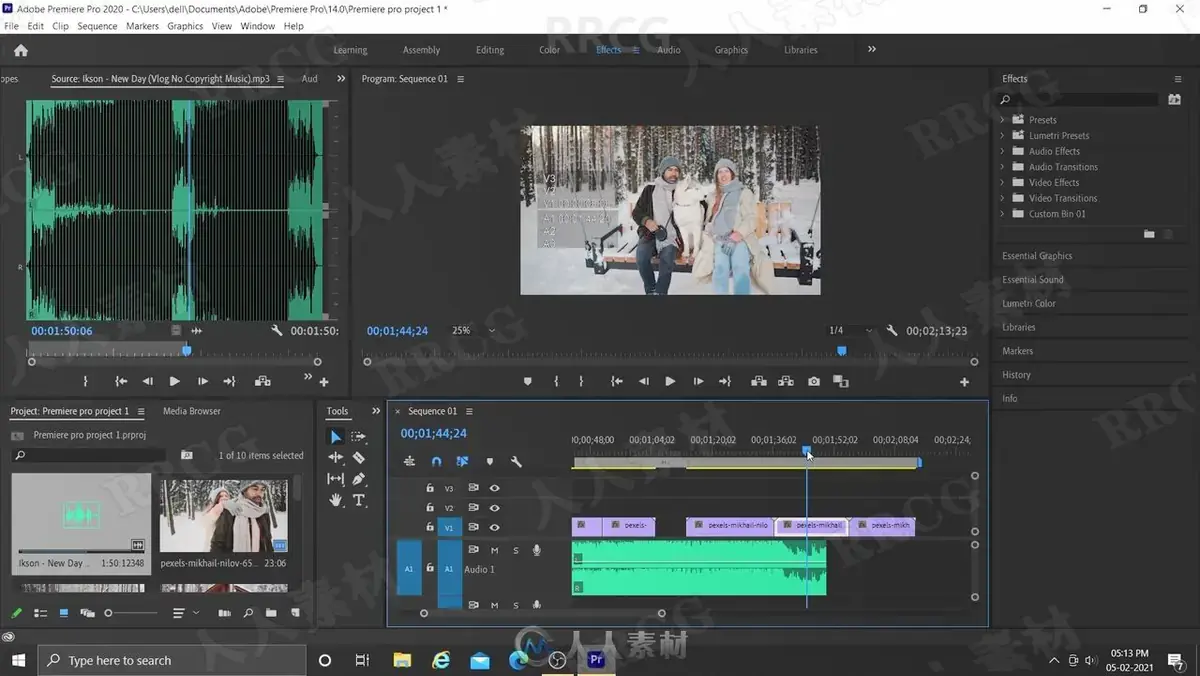Toggle insert sequences as nests option

409,462
